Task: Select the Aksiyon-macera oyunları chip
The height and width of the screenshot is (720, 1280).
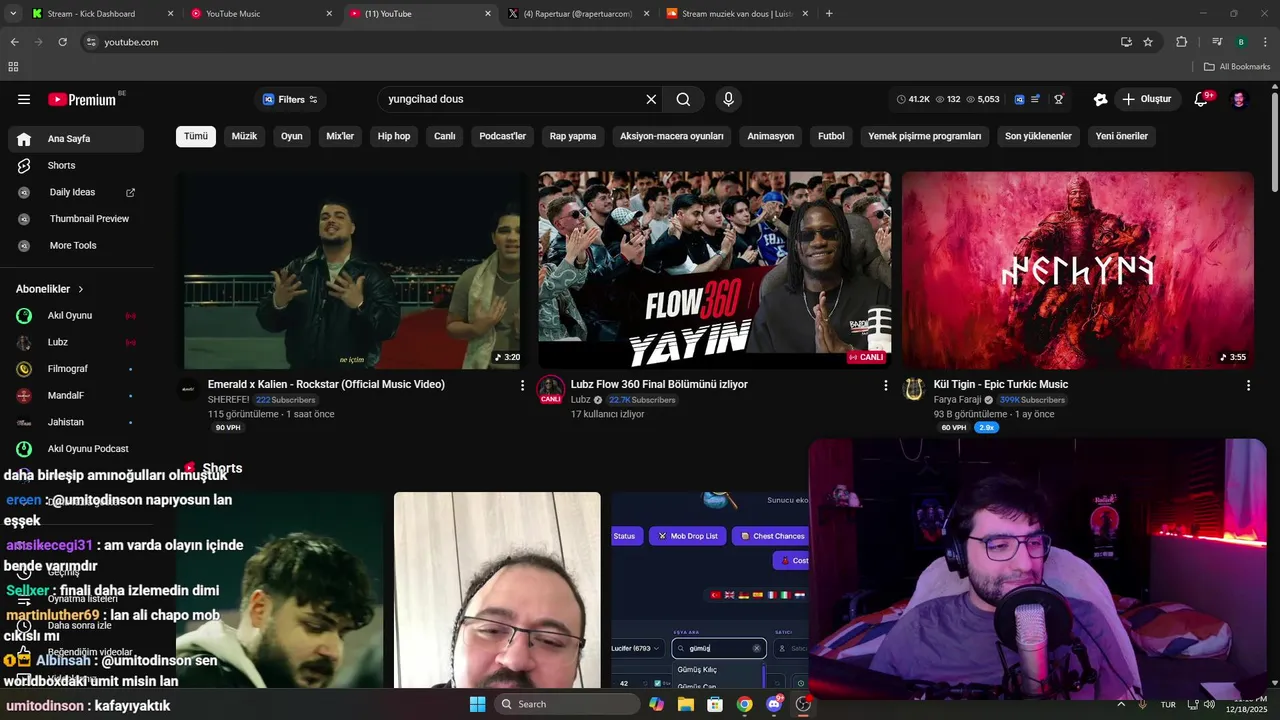Action: pos(672,136)
